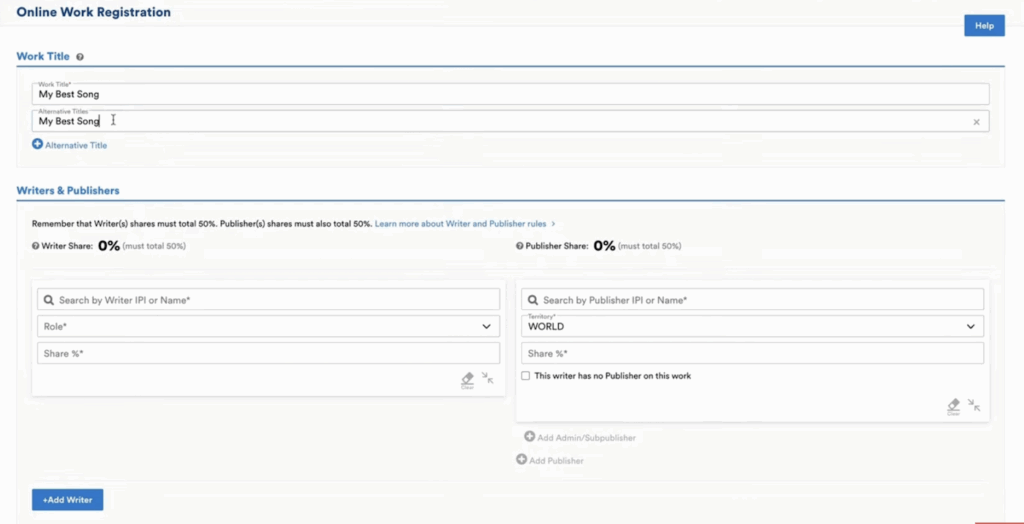Check 'This writer has no Publisher on this work'
The width and height of the screenshot is (1024, 524).
coord(526,376)
